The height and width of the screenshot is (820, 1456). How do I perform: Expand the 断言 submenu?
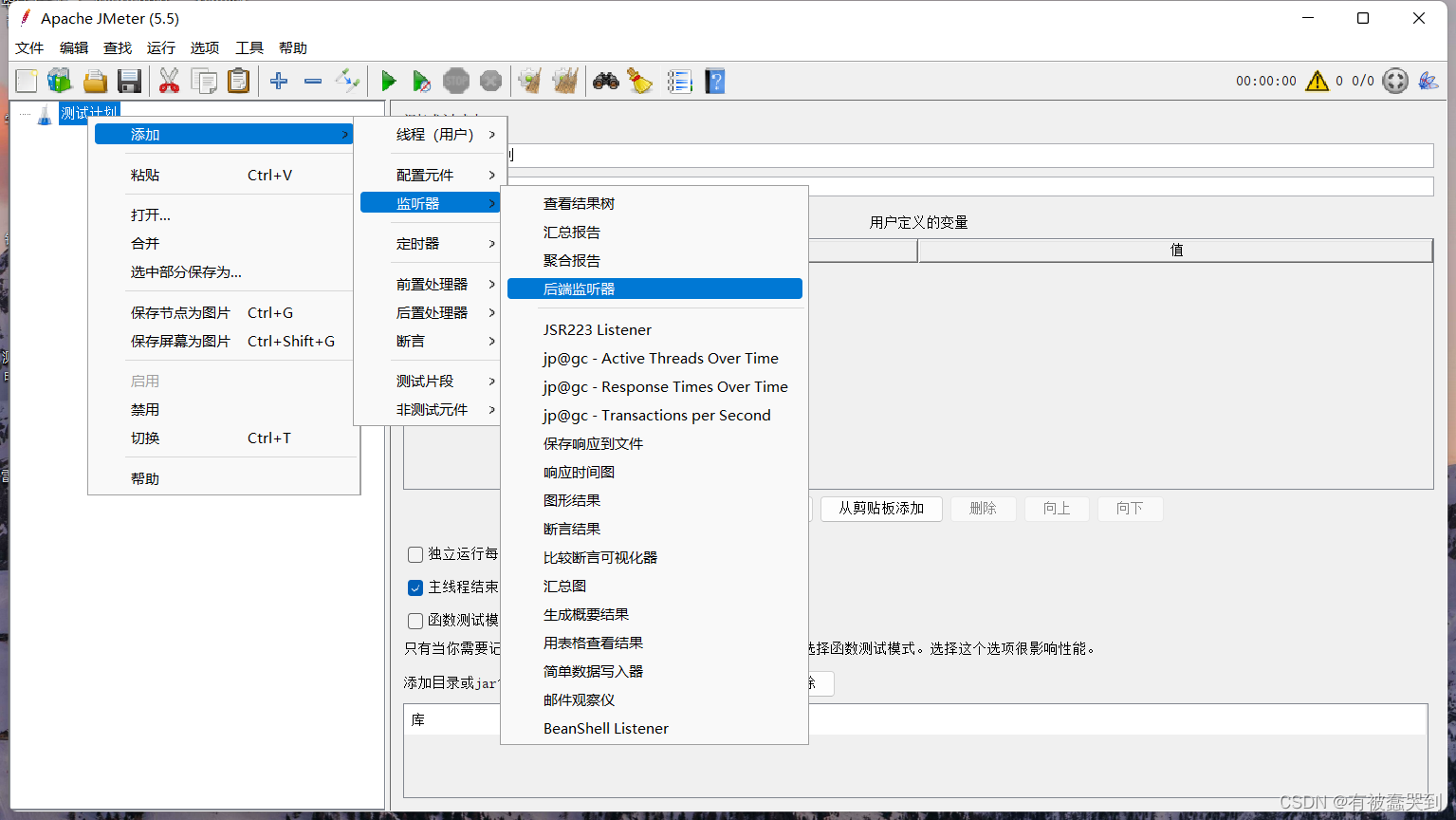tap(430, 342)
